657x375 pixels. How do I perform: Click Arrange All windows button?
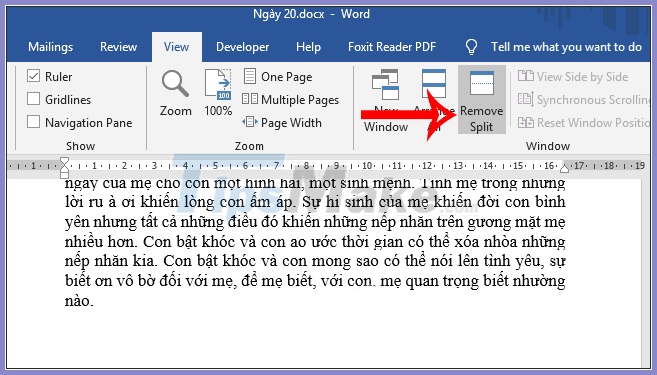434,101
